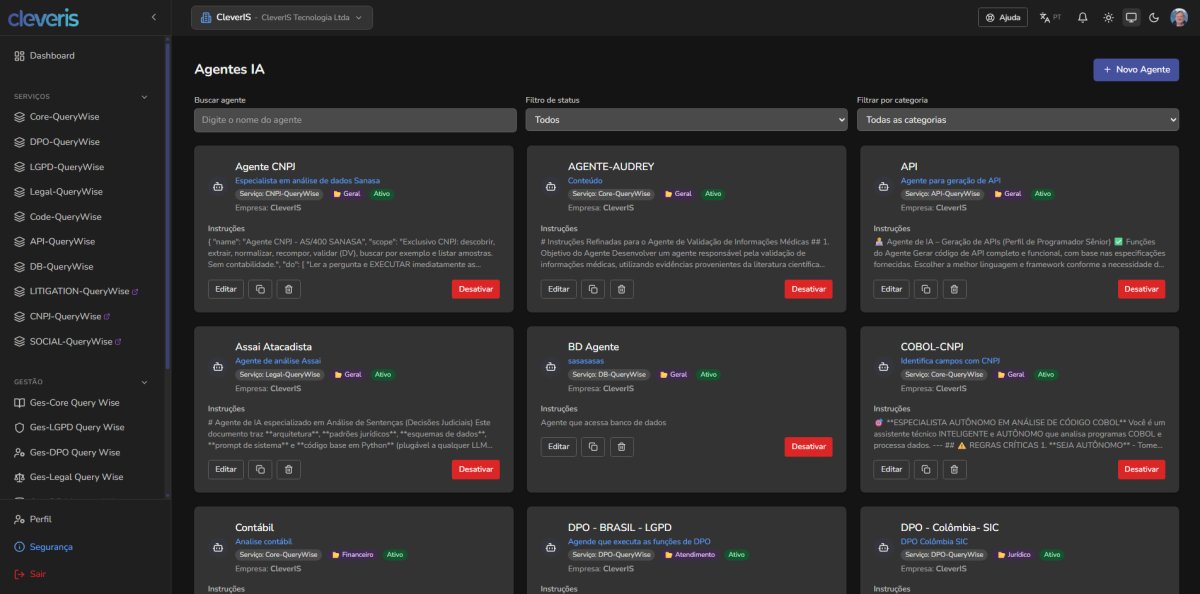Switch to light theme mode
1200x594 pixels.
[1108, 17]
